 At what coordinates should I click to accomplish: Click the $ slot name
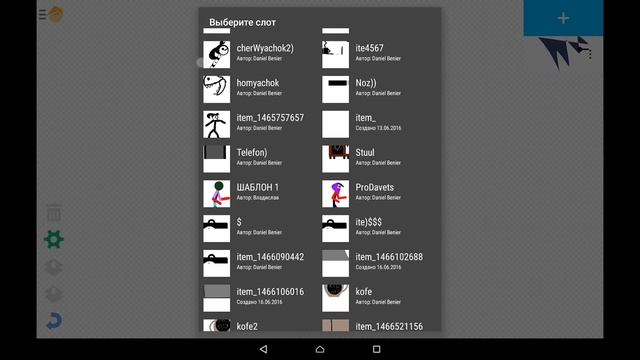(x=239, y=222)
